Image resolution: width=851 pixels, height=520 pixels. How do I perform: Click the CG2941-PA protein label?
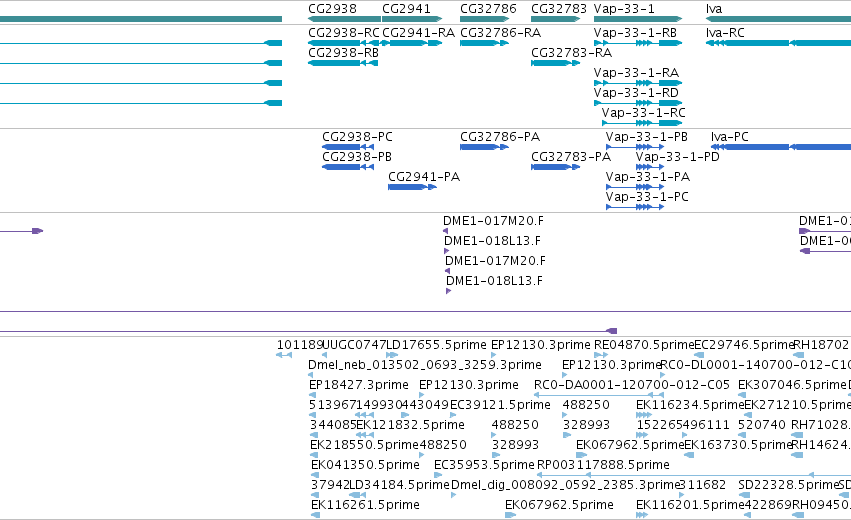pos(424,177)
